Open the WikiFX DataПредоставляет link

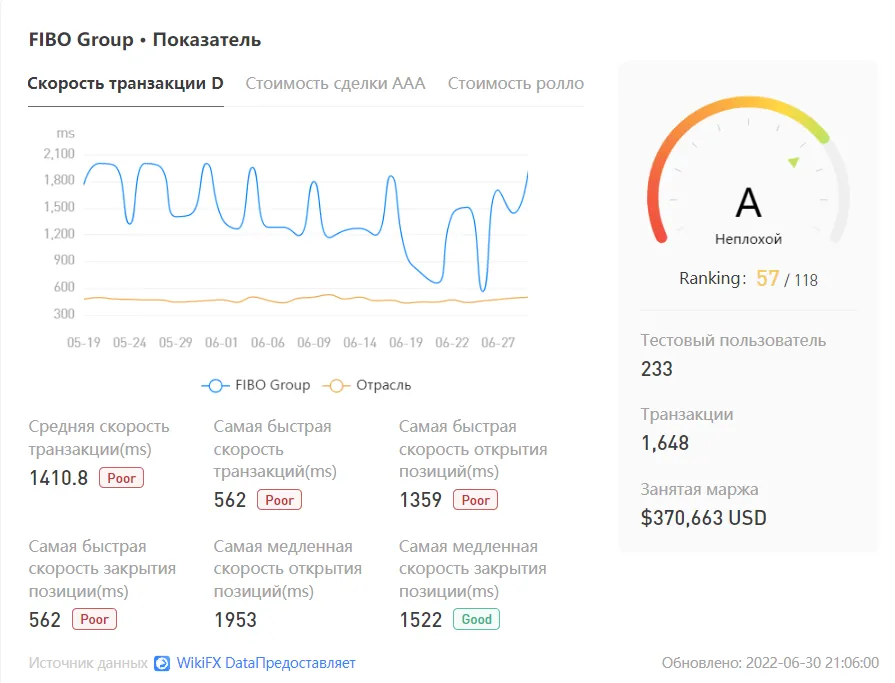coord(266,663)
